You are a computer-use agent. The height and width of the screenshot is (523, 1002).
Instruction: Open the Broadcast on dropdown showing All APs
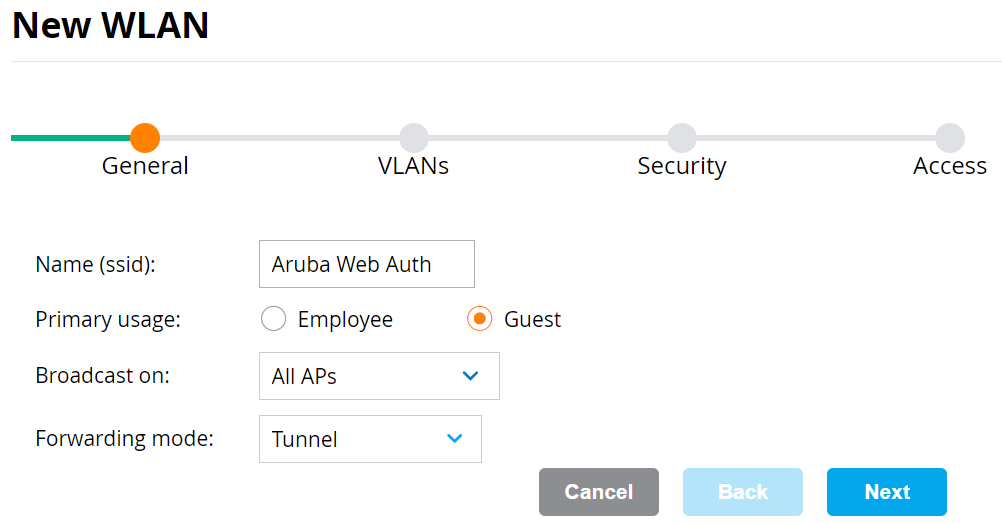[x=379, y=376]
